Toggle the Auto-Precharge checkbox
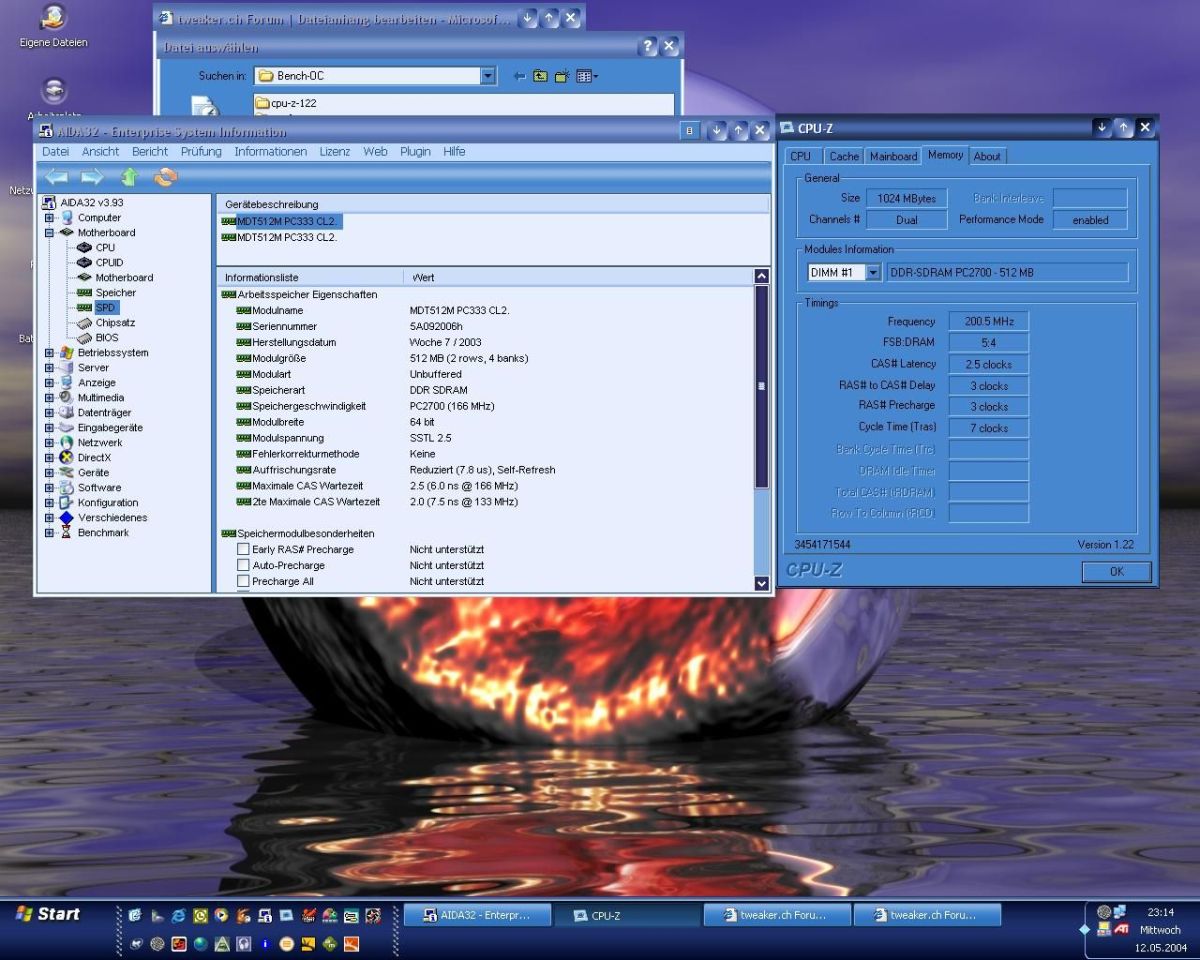The image size is (1200, 960). tap(243, 566)
